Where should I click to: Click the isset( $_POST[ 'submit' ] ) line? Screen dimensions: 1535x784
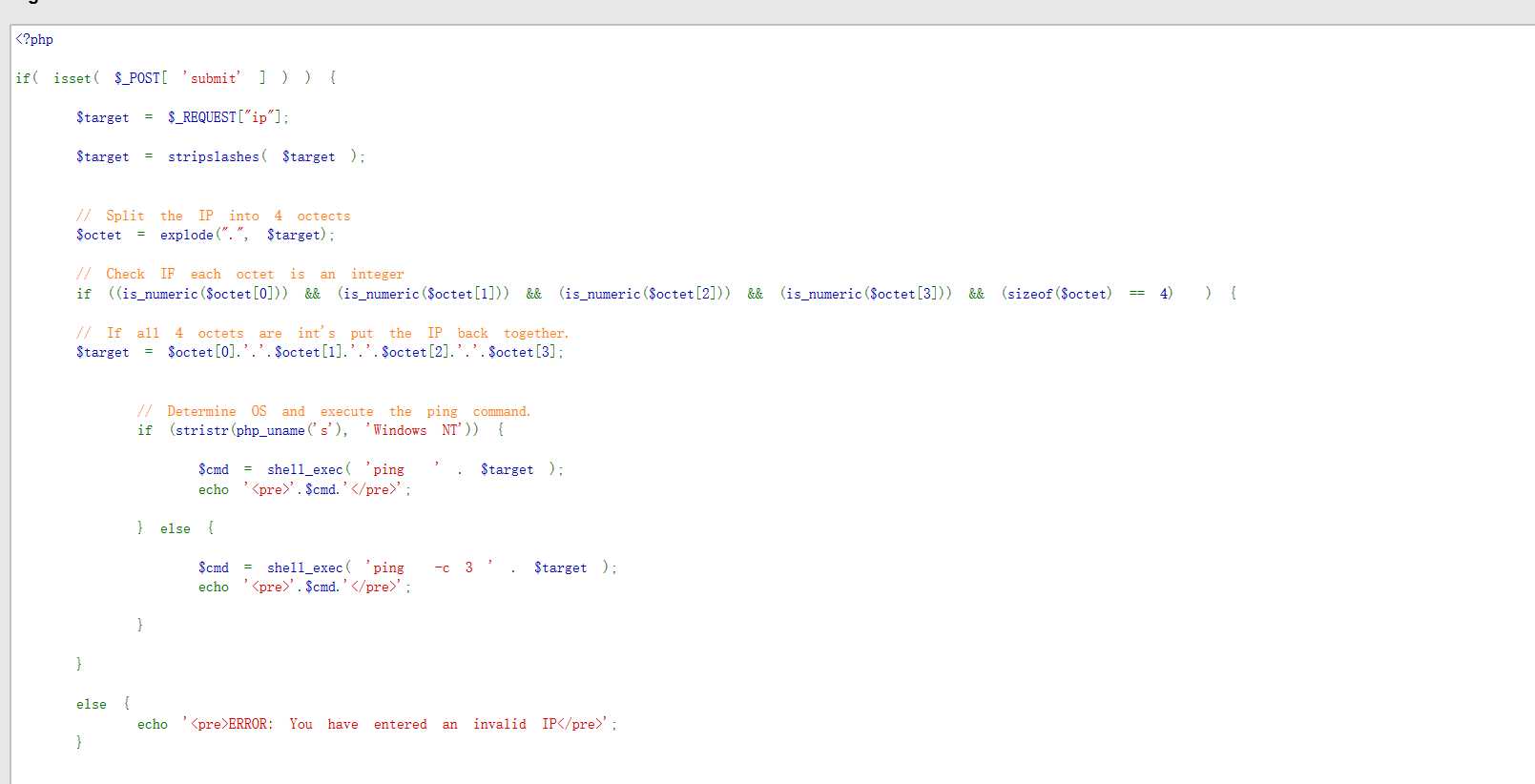(x=176, y=78)
